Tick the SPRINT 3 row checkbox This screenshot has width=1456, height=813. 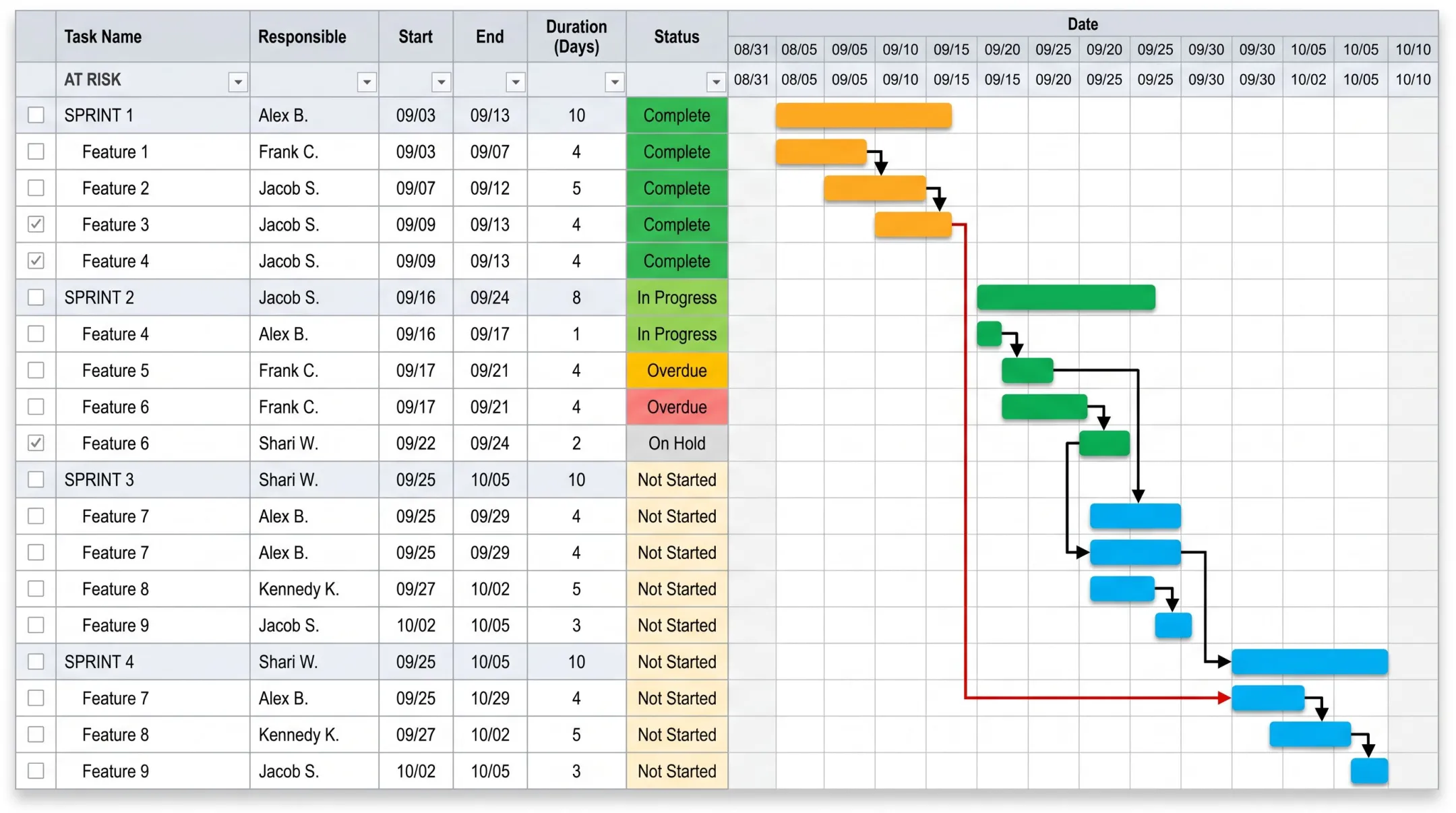[x=36, y=479]
